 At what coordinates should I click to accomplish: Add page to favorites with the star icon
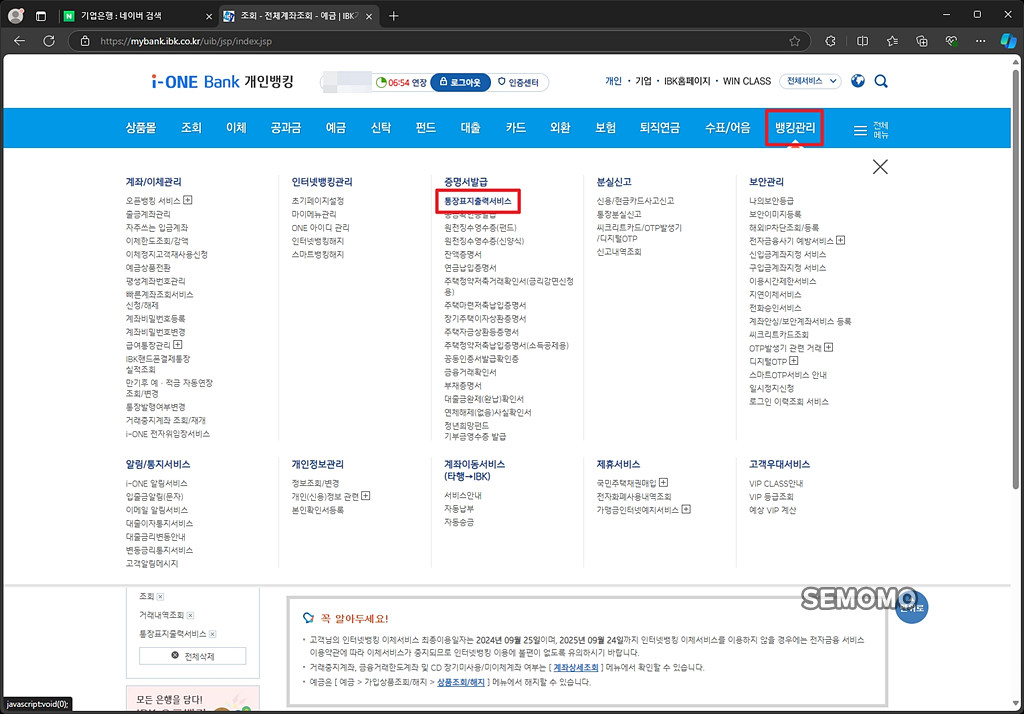tap(794, 41)
